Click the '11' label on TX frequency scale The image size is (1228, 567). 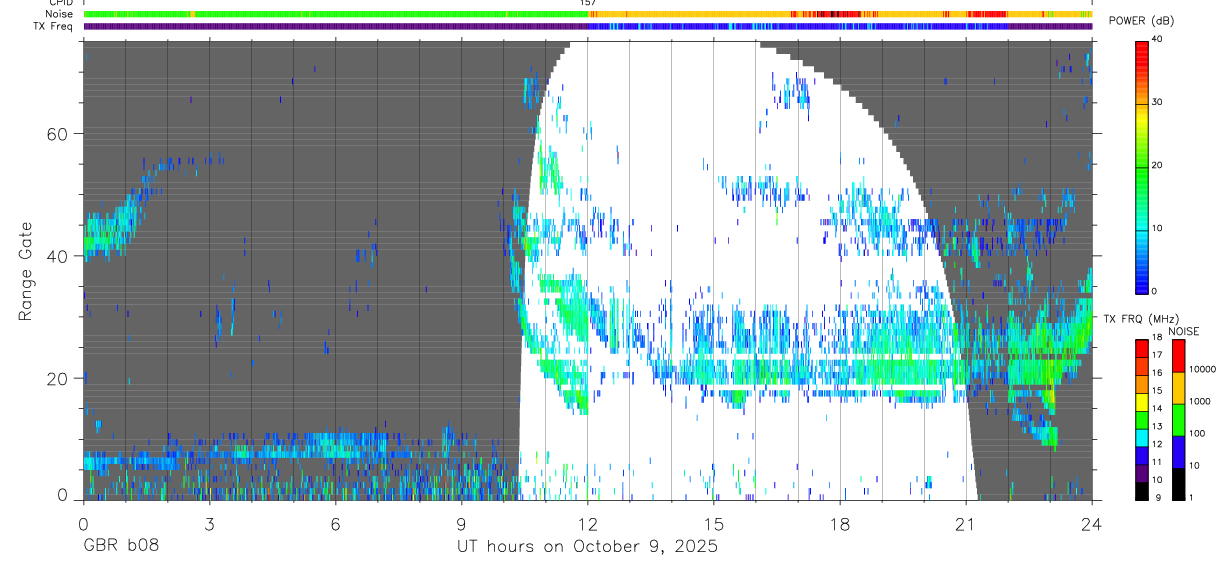click(x=1157, y=462)
